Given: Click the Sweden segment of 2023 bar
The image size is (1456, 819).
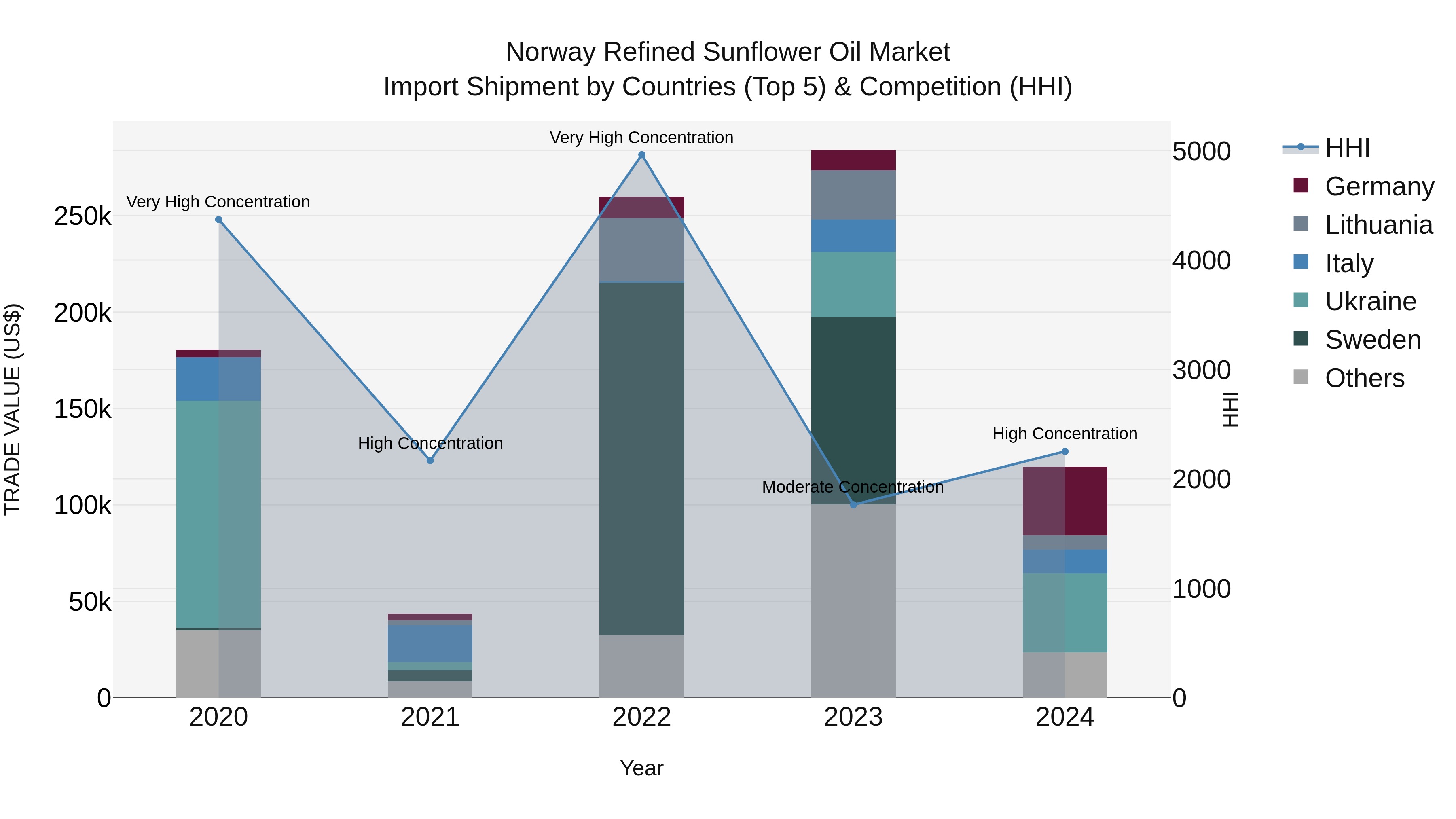Looking at the screenshot, I should pos(853,411).
